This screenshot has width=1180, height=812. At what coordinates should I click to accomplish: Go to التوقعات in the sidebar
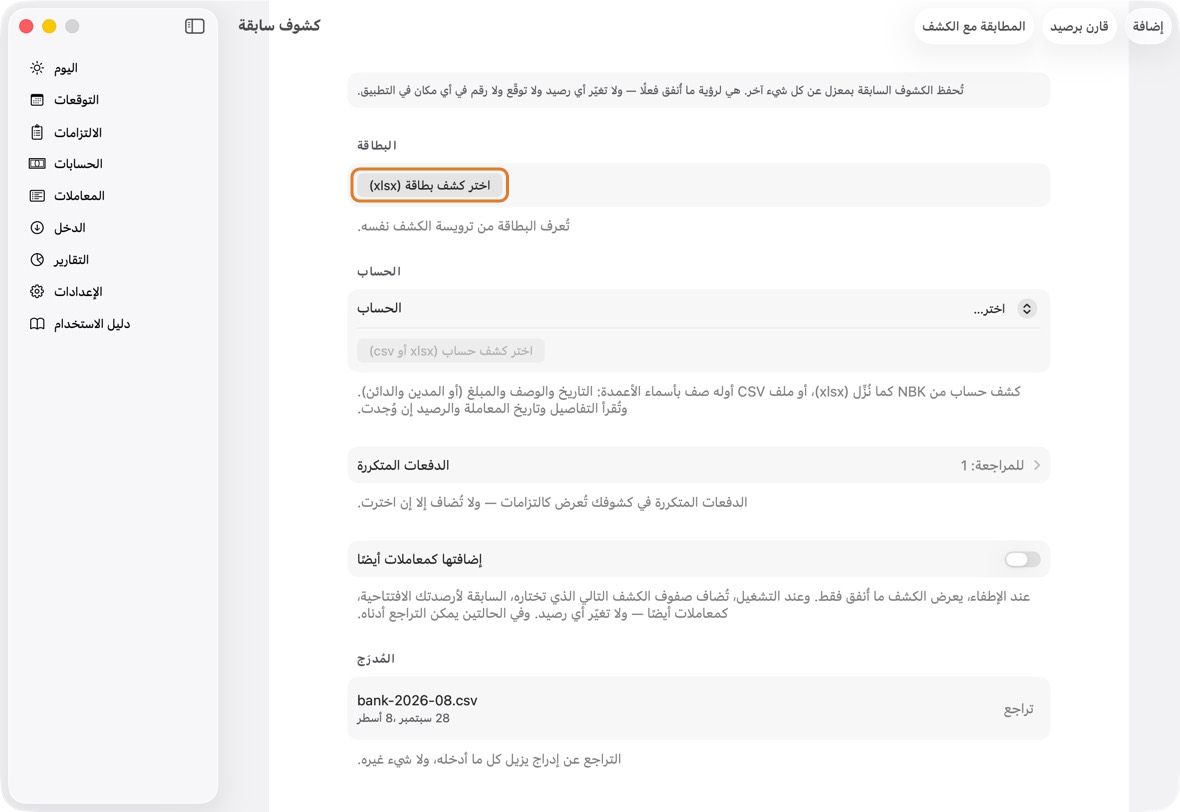point(113,100)
